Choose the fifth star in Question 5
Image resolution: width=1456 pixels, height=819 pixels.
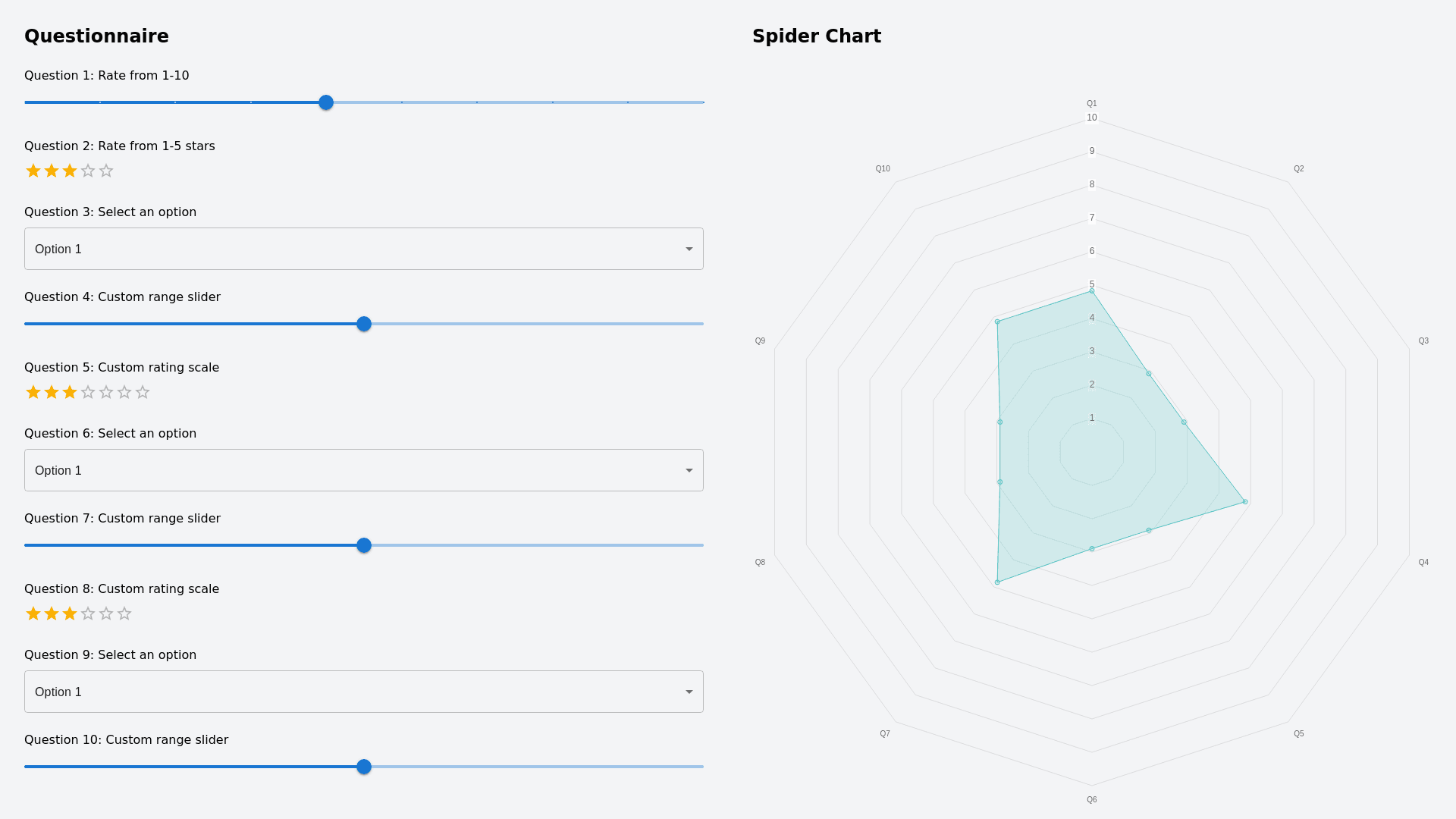pos(106,392)
